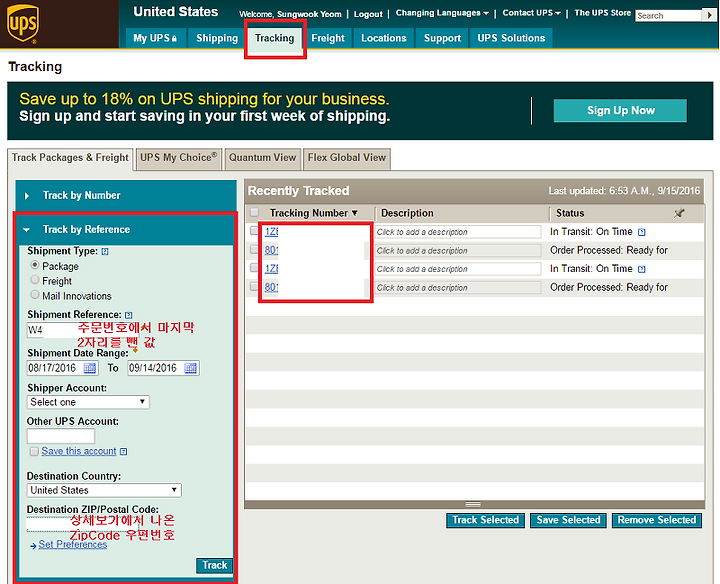Screen dimensions: 720x584
Task: Click the UPS shield logo
Action: tap(22, 24)
